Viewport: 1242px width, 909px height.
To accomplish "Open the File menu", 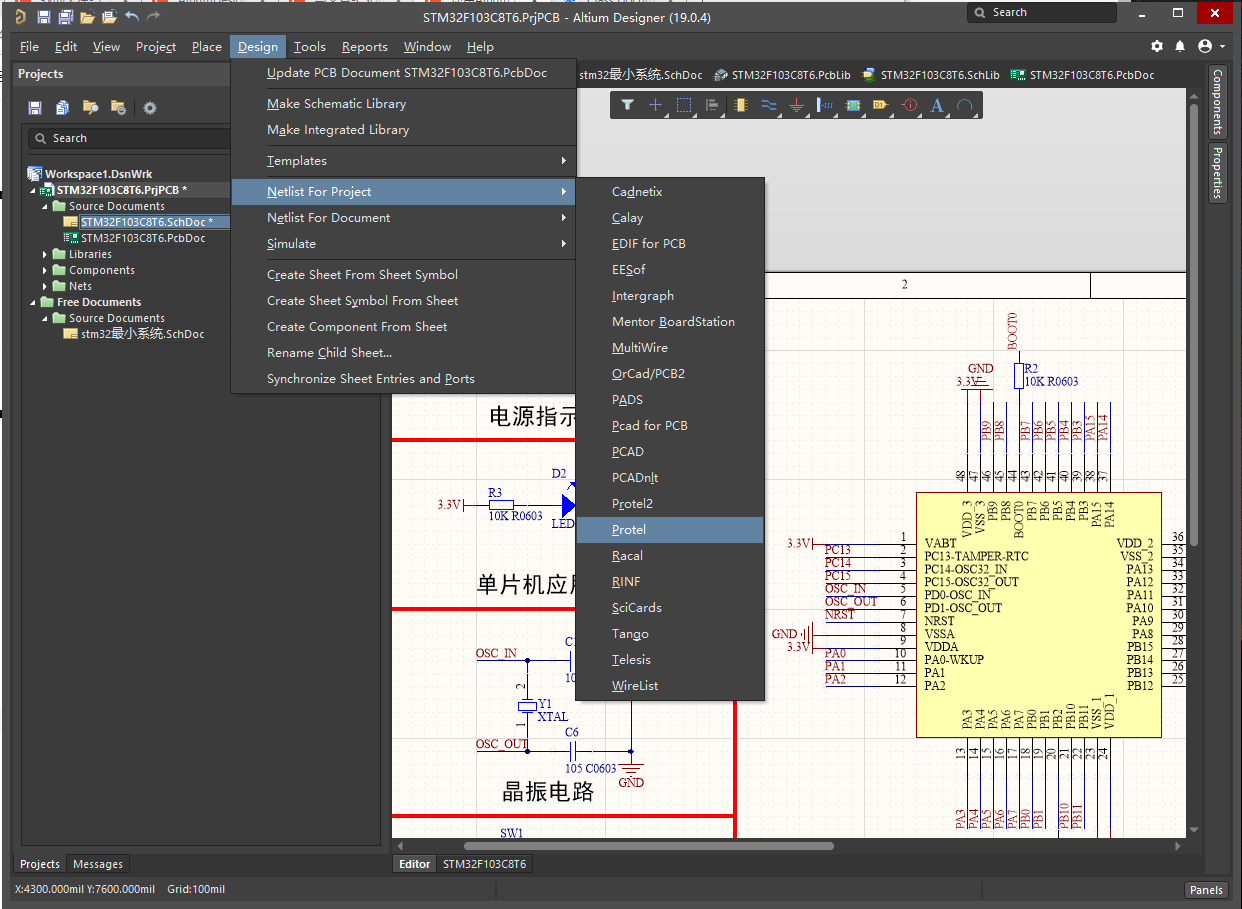I will (29, 47).
